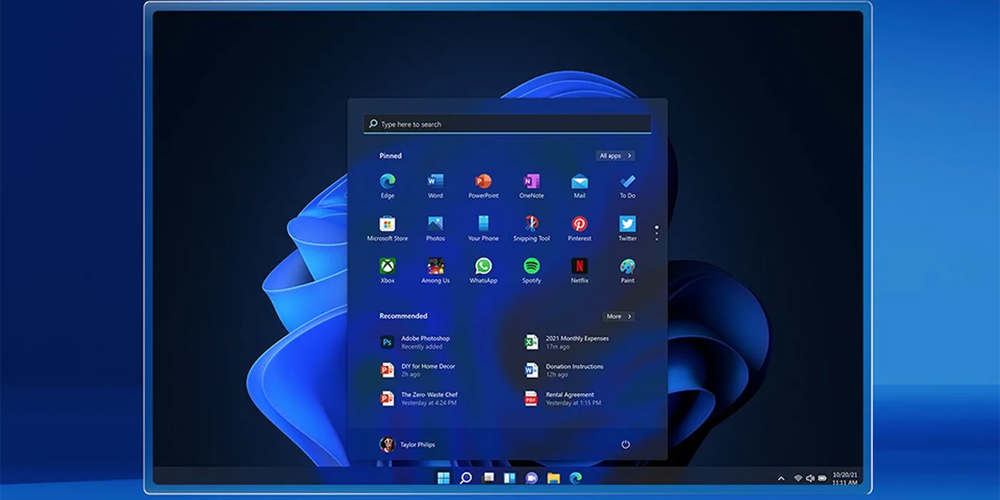
Task: Open File Explorer from the taskbar
Action: (554, 478)
